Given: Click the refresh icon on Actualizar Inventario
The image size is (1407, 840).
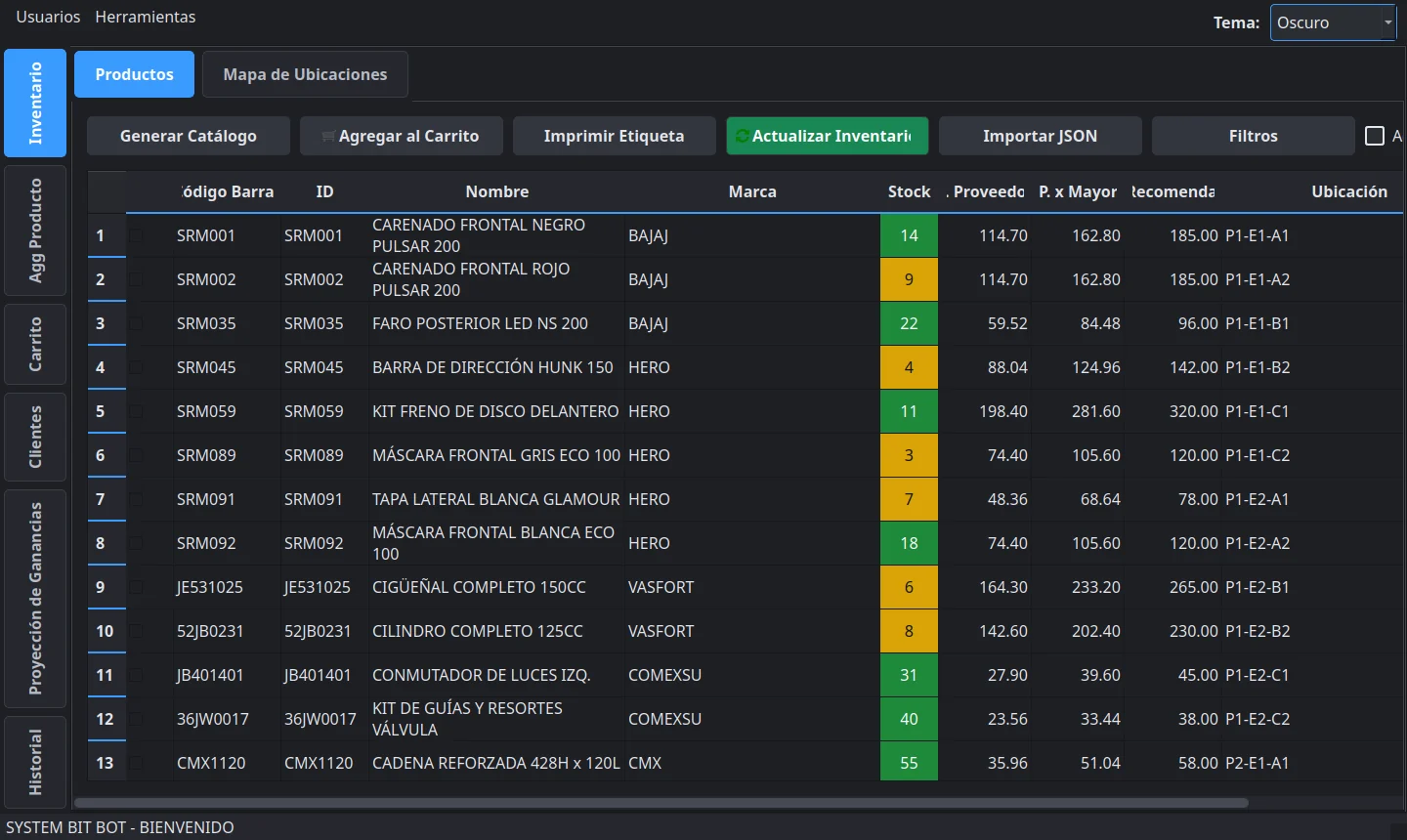Looking at the screenshot, I should click(x=743, y=136).
